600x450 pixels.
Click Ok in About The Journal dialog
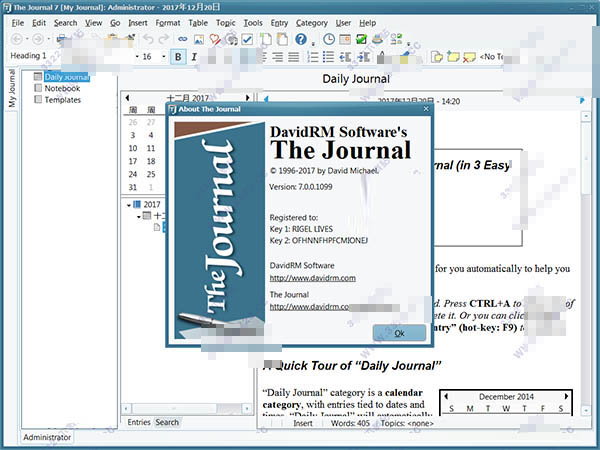click(x=399, y=333)
